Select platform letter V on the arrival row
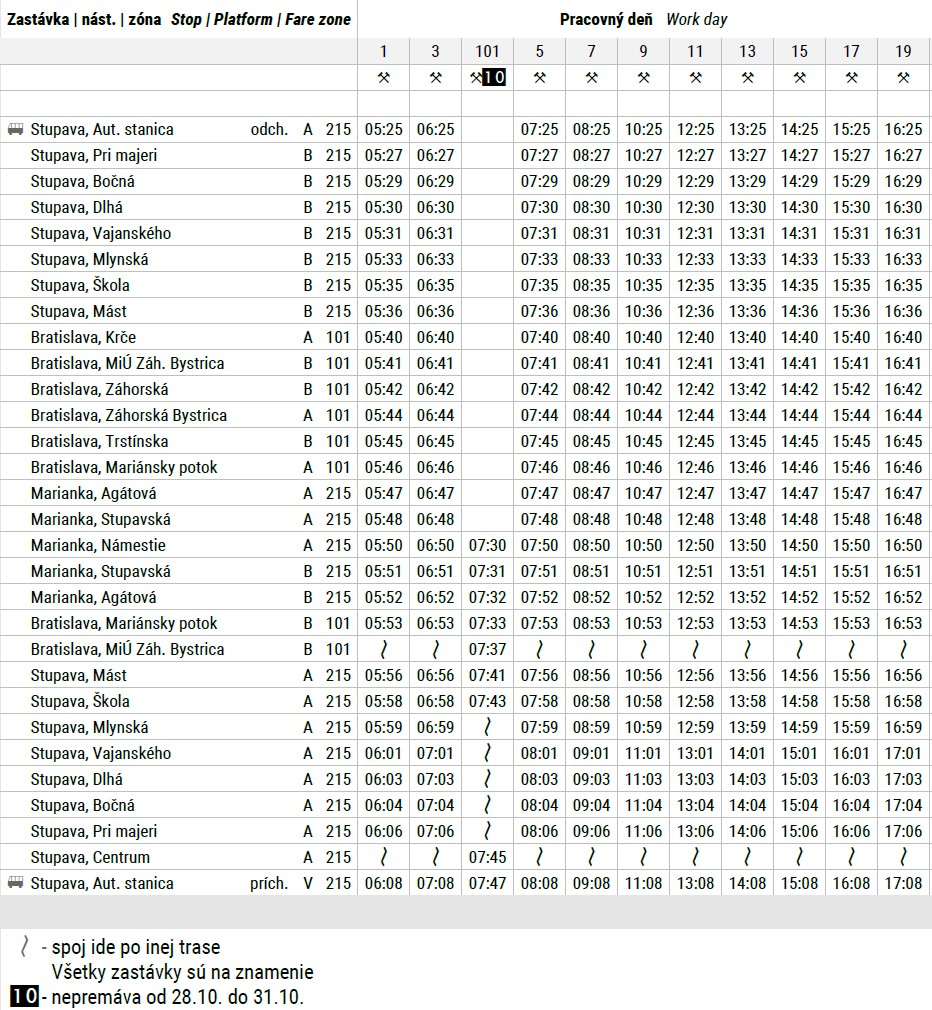This screenshot has width=932, height=1010. [309, 883]
